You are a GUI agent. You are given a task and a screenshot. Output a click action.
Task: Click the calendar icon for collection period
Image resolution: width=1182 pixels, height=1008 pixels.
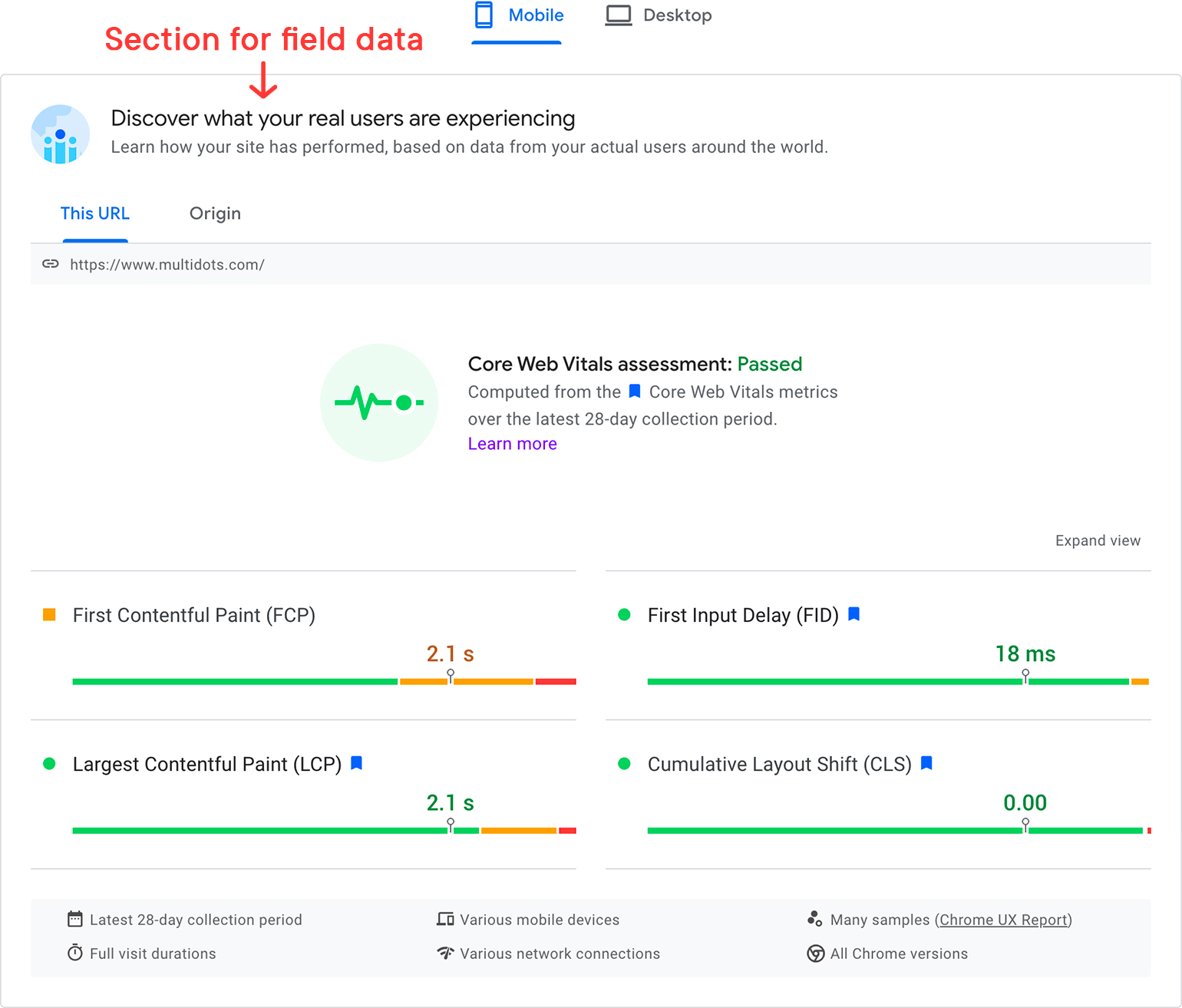click(x=74, y=919)
